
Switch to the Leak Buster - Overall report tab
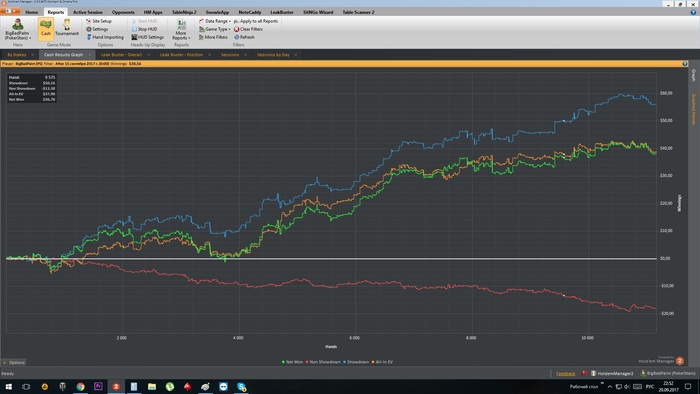[121, 55]
